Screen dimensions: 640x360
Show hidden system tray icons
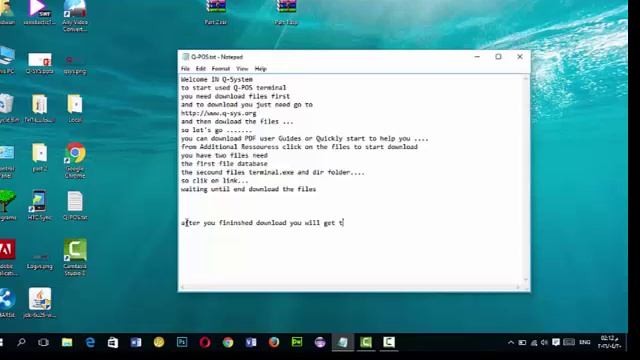tap(511, 342)
